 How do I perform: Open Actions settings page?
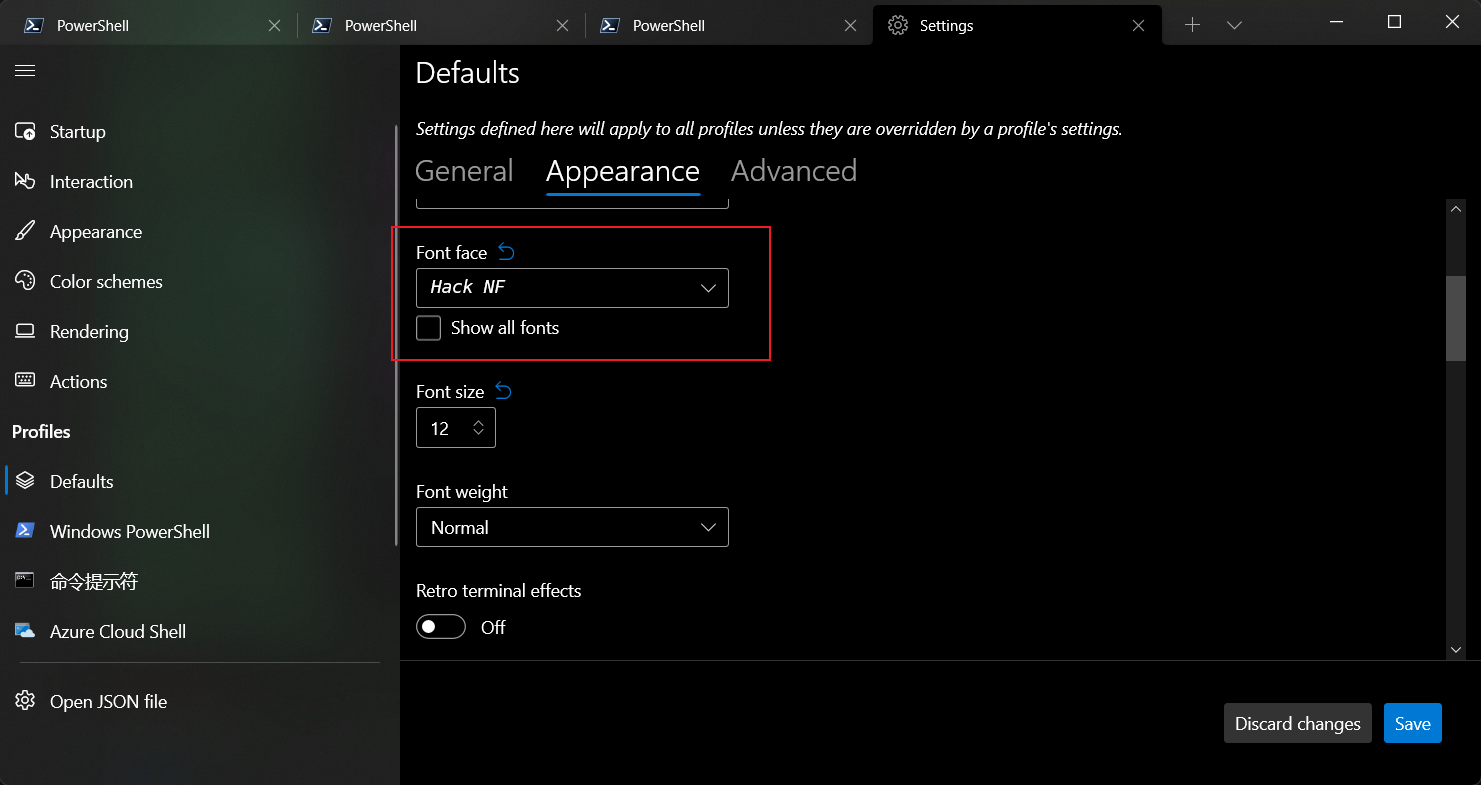(x=198, y=381)
